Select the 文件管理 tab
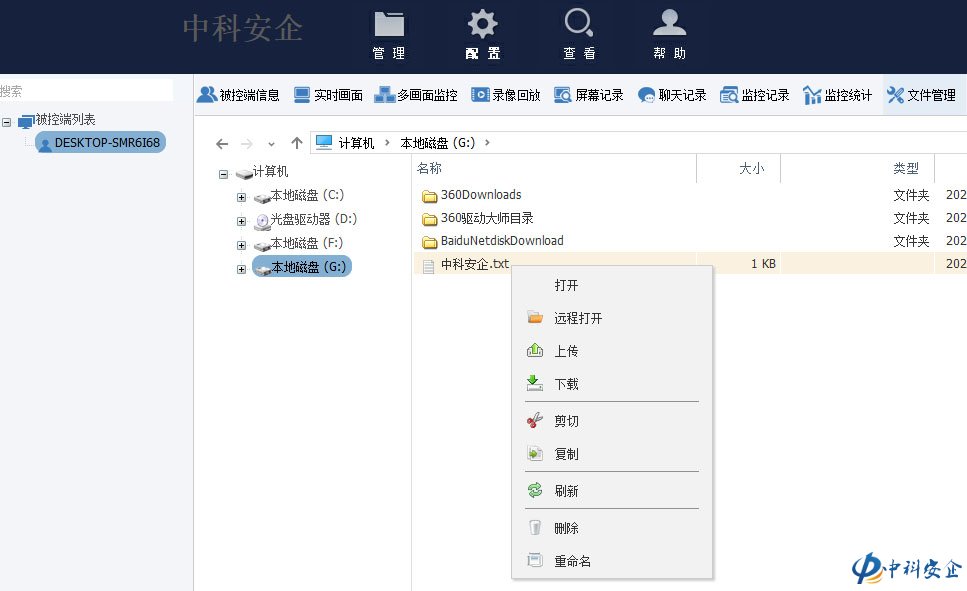Image resolution: width=967 pixels, height=591 pixels. pos(921,95)
